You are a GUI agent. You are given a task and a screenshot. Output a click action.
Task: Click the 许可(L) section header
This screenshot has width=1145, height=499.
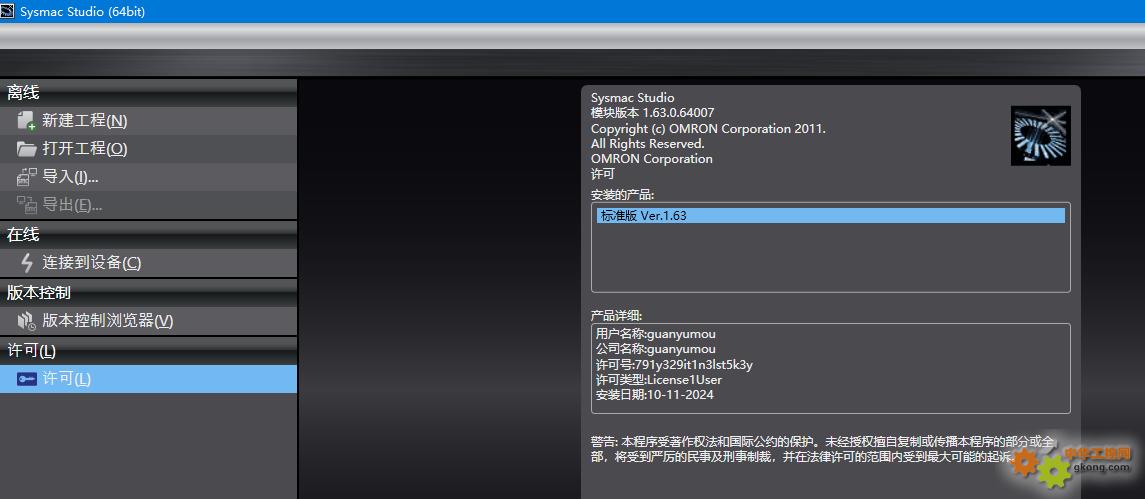point(148,351)
